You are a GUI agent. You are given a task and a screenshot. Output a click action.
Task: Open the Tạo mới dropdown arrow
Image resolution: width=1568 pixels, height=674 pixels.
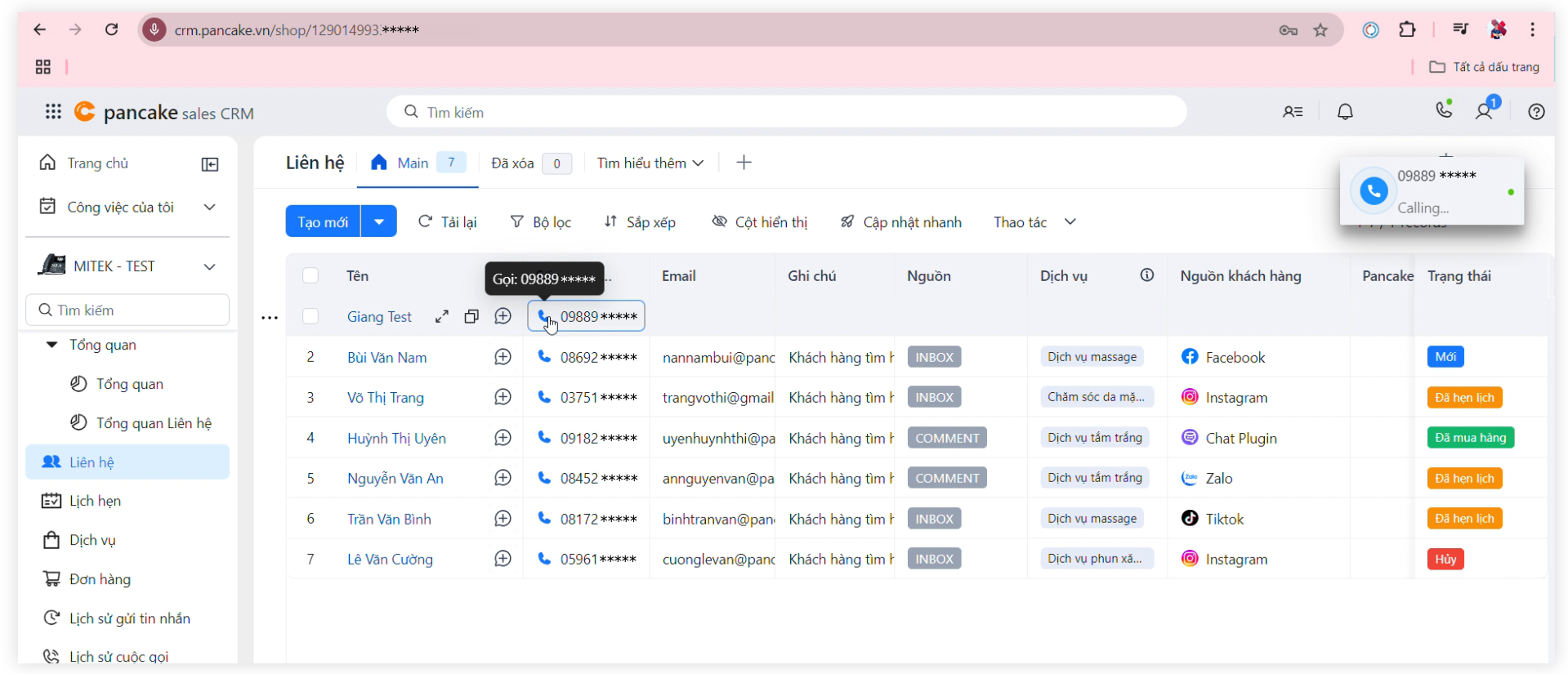click(x=379, y=222)
